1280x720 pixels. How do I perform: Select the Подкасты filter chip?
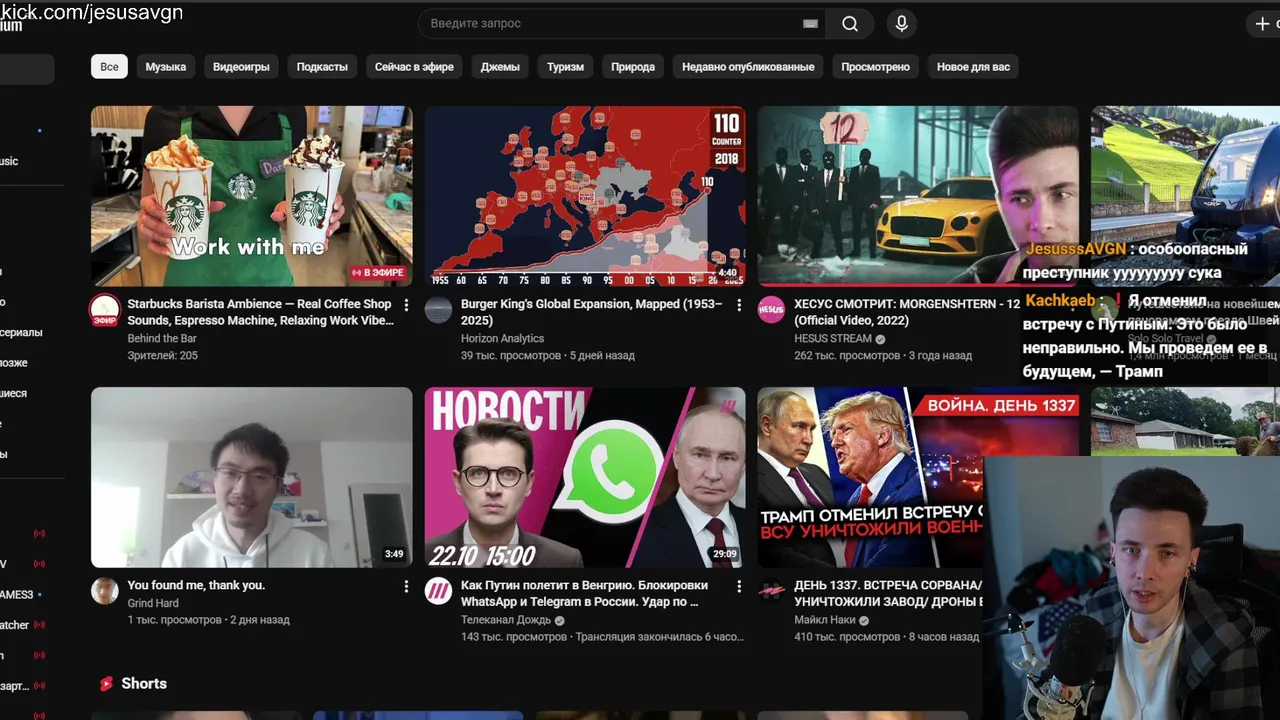[x=322, y=67]
